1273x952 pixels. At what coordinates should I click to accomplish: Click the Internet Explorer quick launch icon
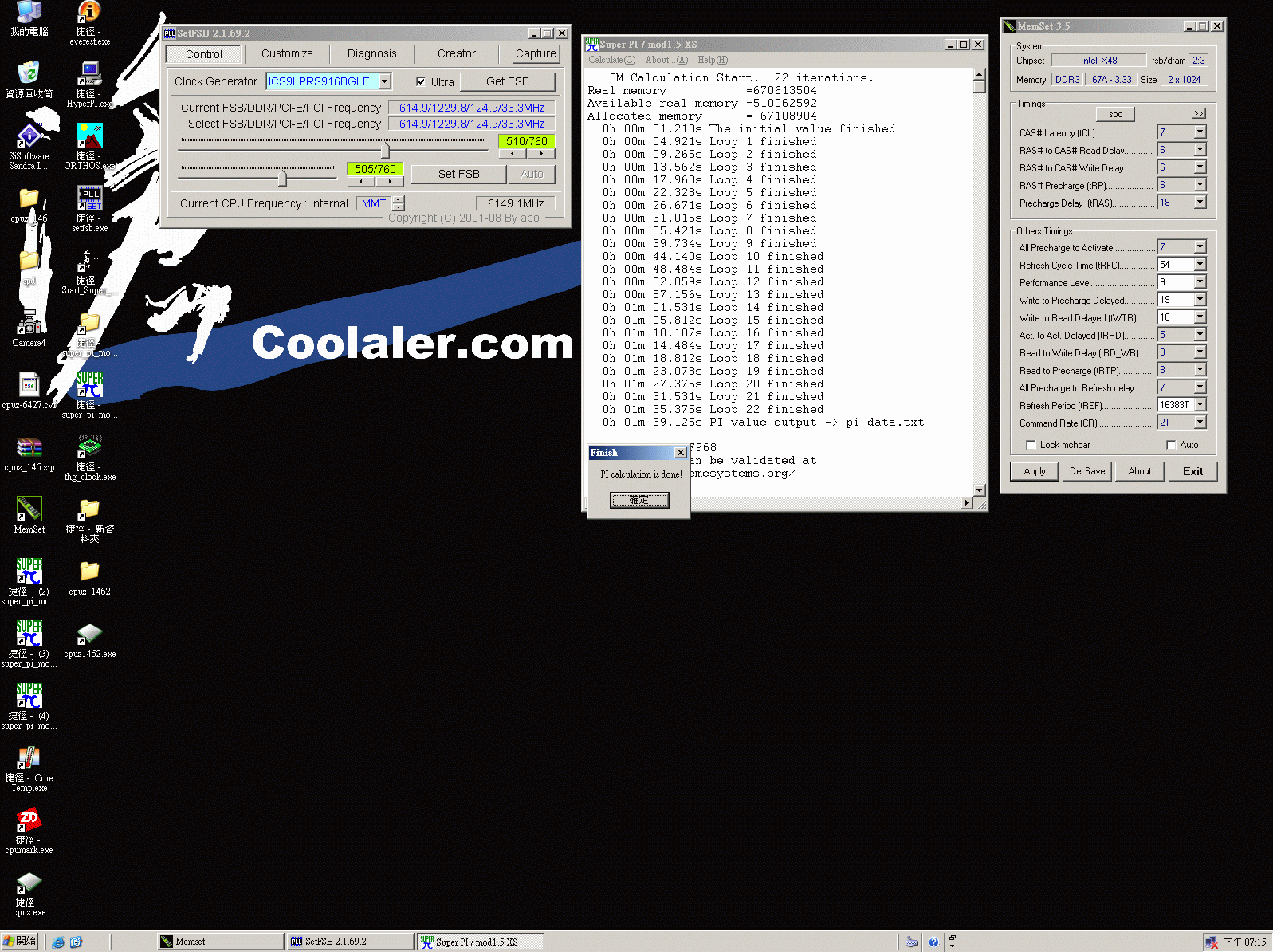(x=58, y=942)
